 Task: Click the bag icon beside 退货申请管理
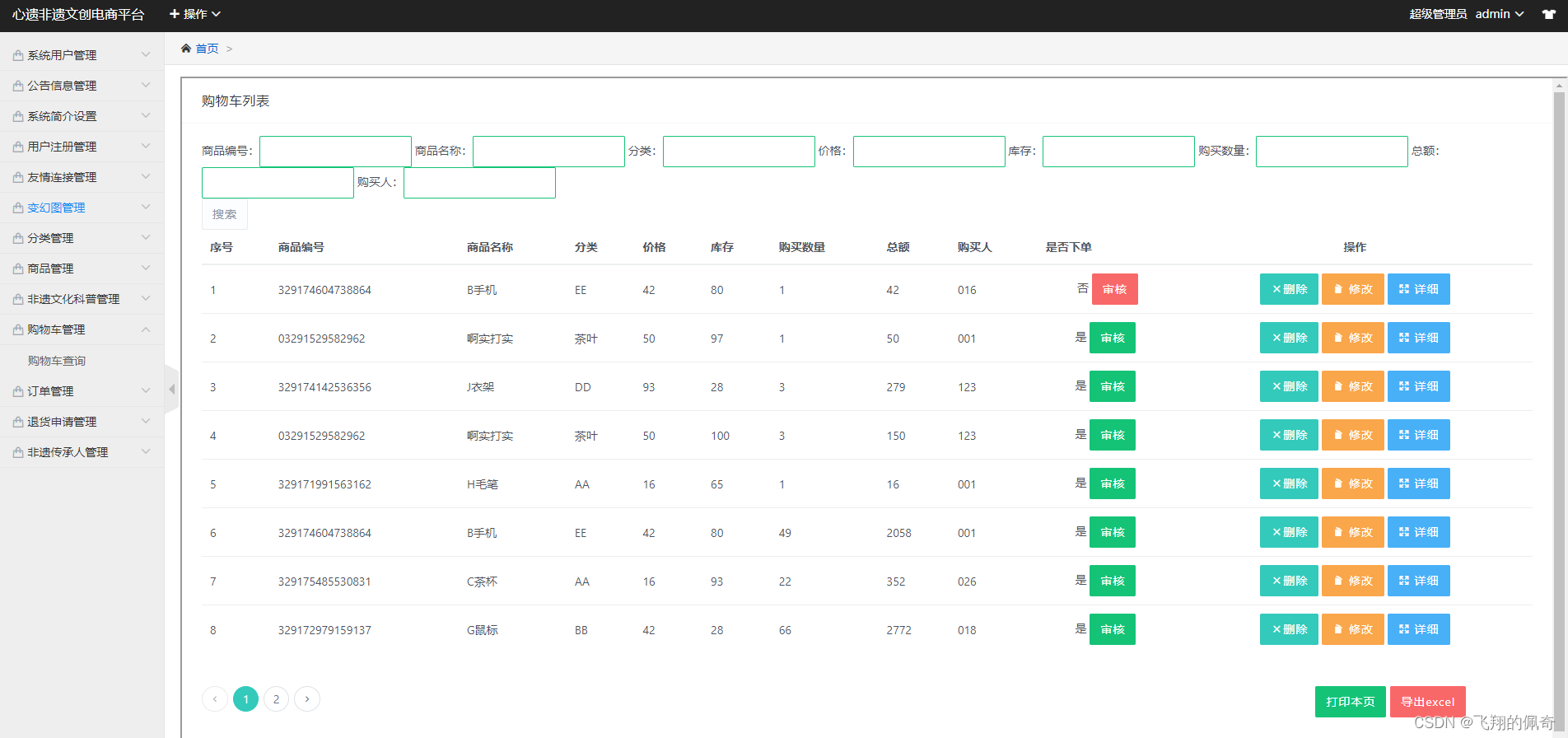point(18,422)
